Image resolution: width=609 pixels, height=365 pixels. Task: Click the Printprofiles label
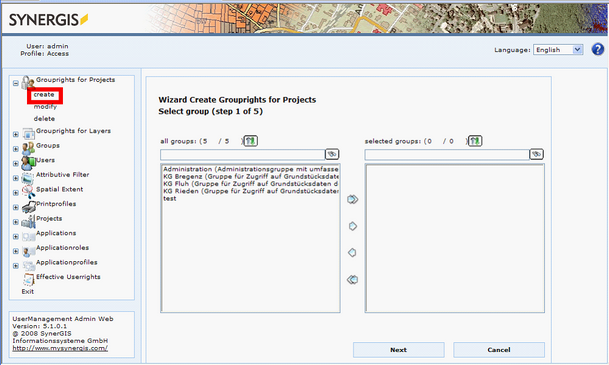point(56,204)
